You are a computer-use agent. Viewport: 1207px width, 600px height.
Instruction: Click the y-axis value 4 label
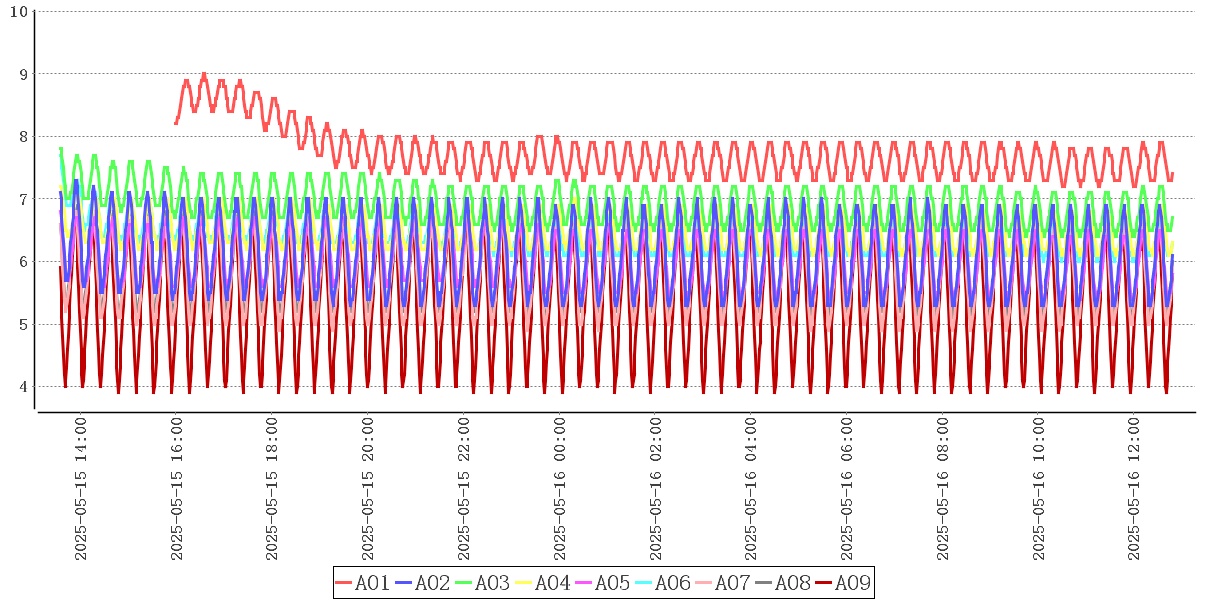(22, 387)
